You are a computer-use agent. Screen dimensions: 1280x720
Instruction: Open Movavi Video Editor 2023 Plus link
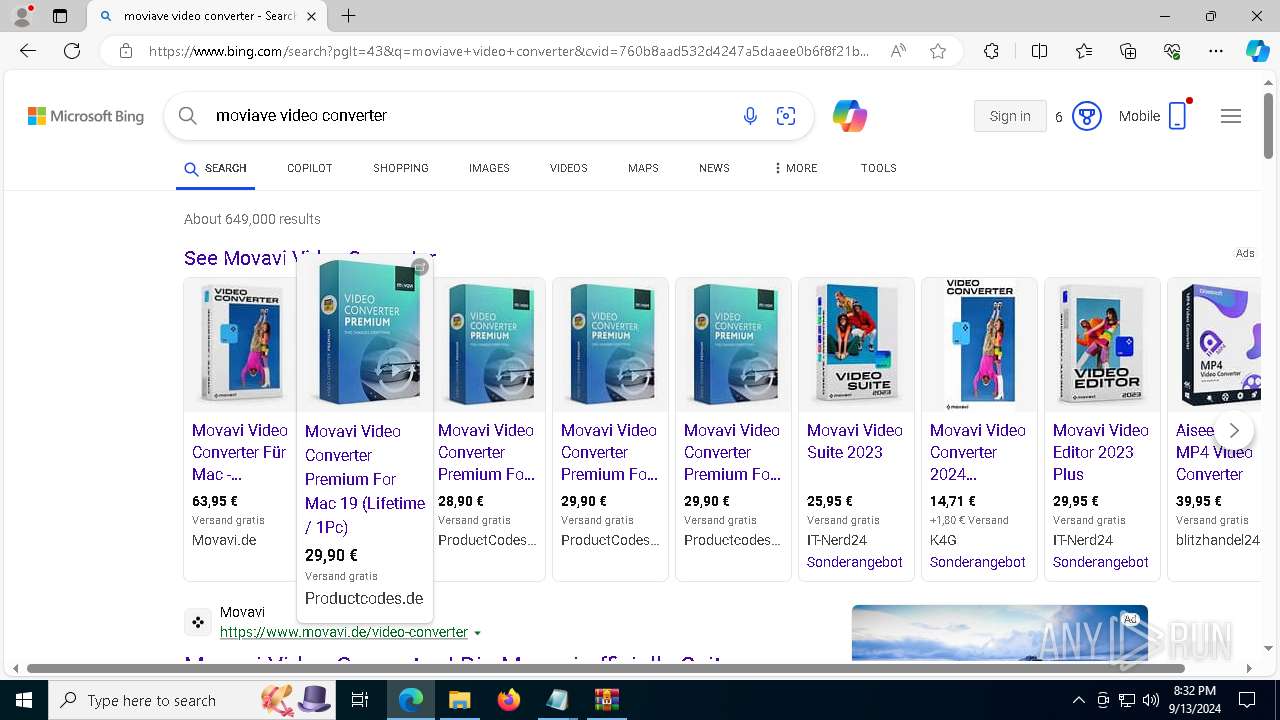coord(1101,452)
